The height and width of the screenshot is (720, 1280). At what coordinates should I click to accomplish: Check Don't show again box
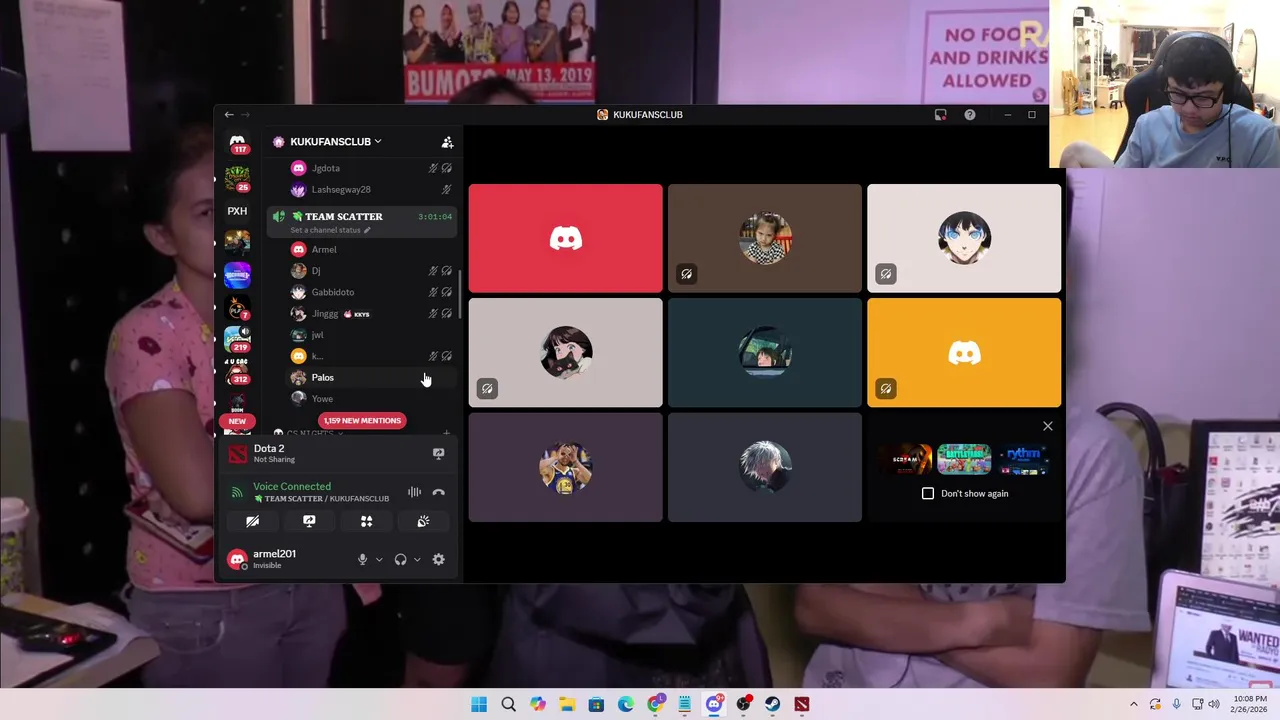click(928, 493)
